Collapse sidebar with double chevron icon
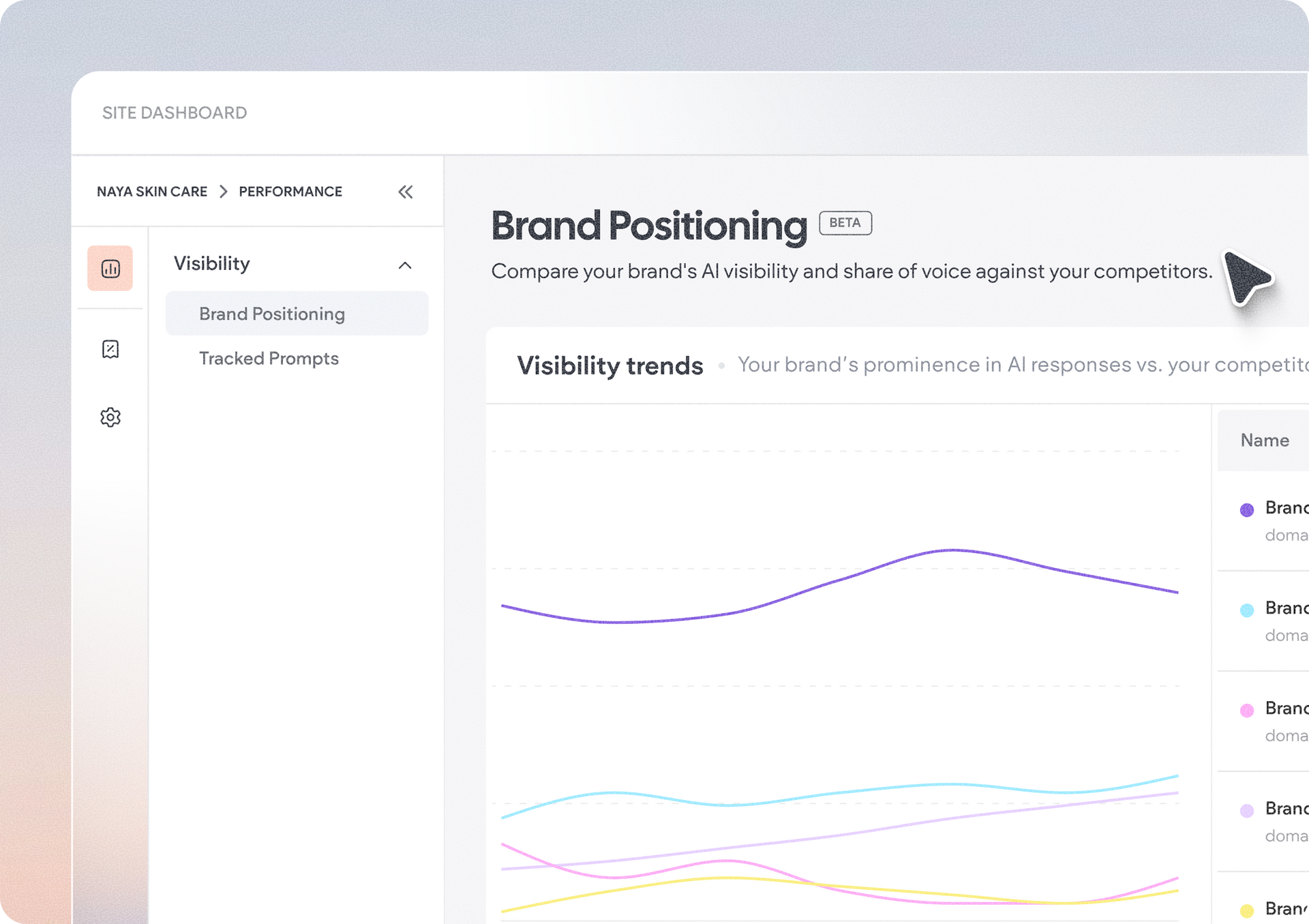Viewport: 1309px width, 924px height. coord(406,192)
